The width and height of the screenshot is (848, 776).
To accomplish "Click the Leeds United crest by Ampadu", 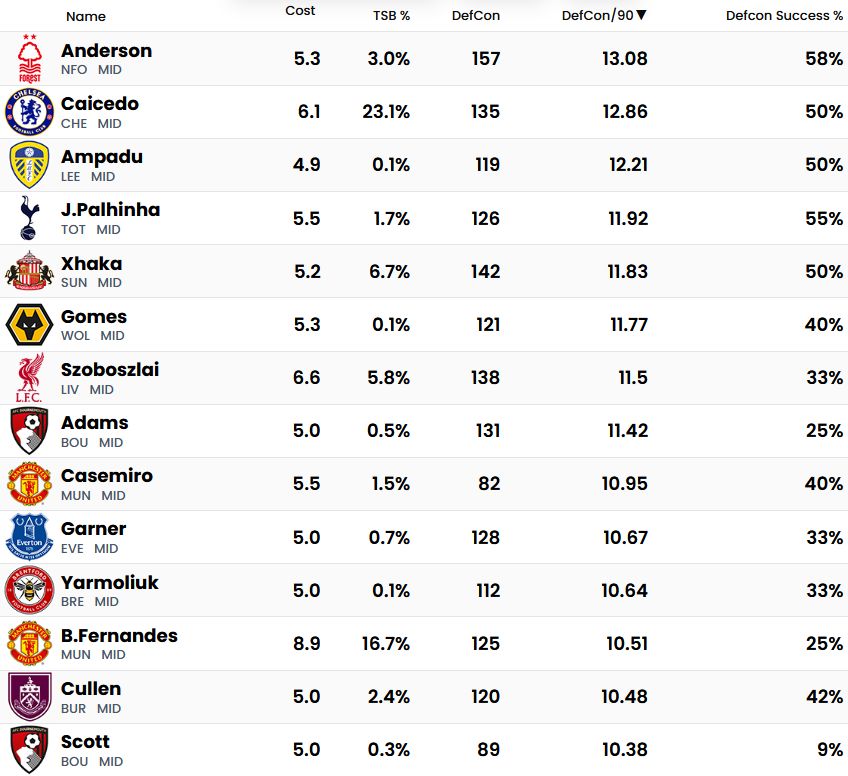I will (x=29, y=165).
